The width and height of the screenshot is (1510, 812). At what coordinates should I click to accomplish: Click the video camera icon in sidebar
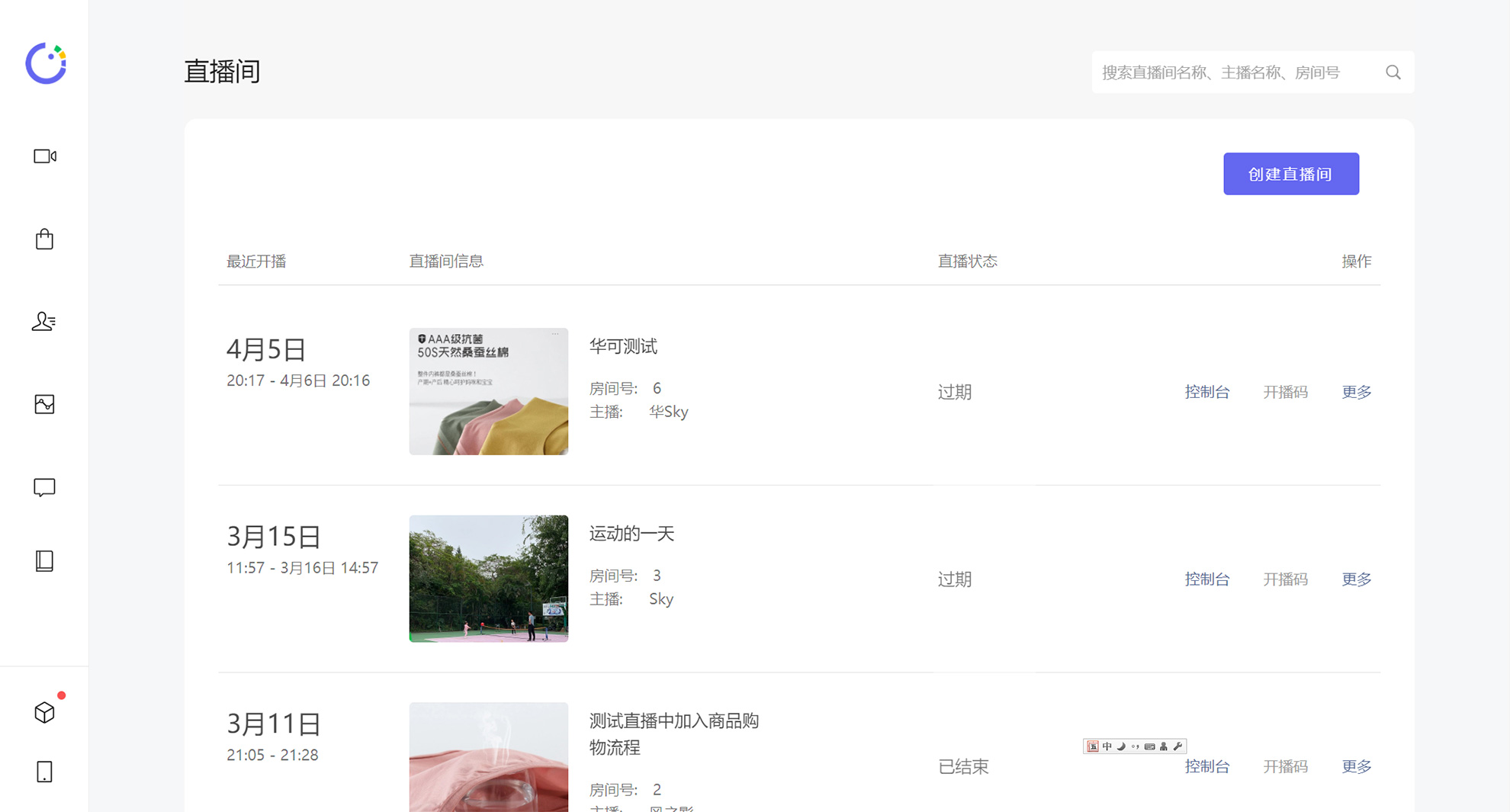pyautogui.click(x=44, y=156)
